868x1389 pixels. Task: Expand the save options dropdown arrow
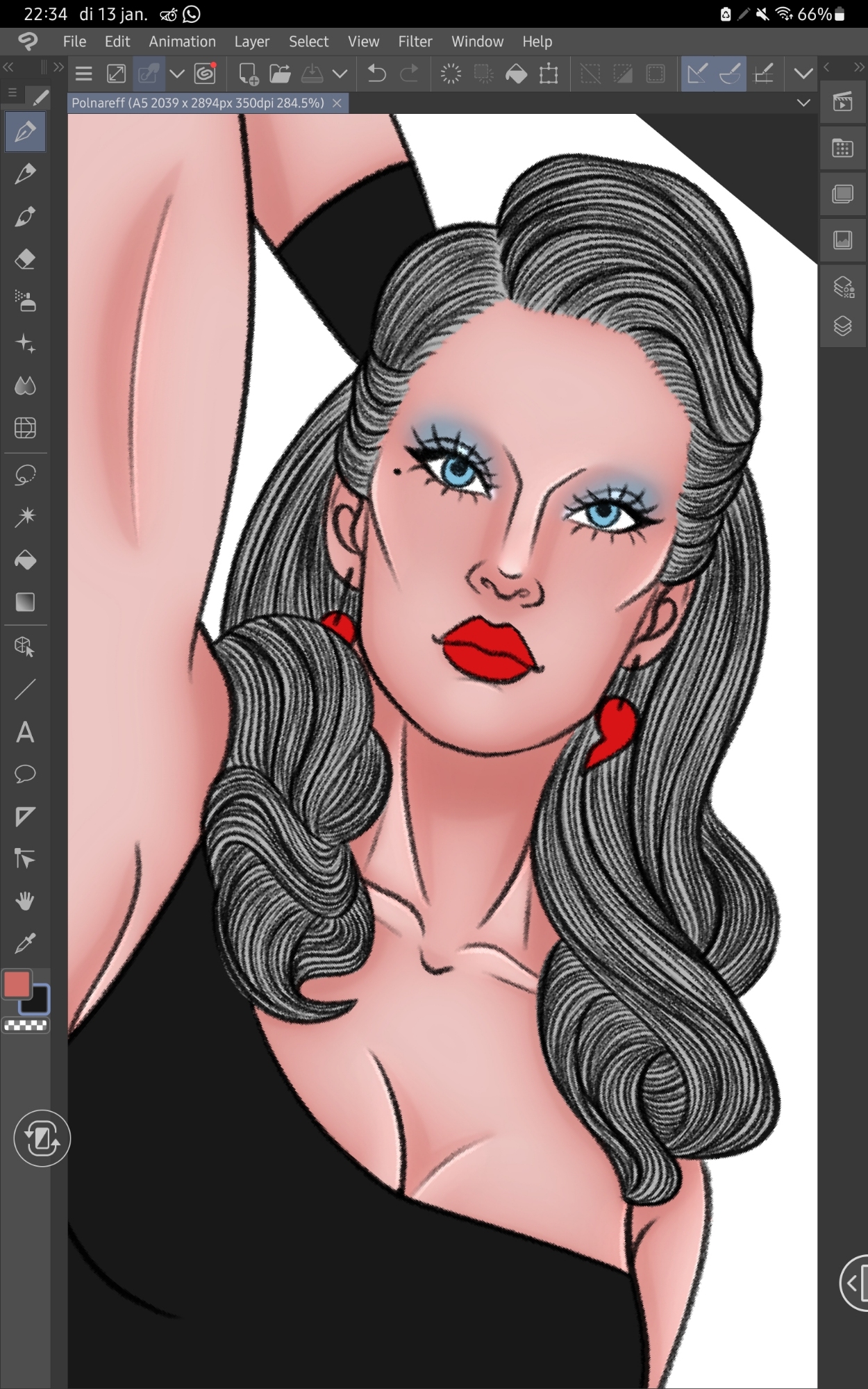click(340, 74)
